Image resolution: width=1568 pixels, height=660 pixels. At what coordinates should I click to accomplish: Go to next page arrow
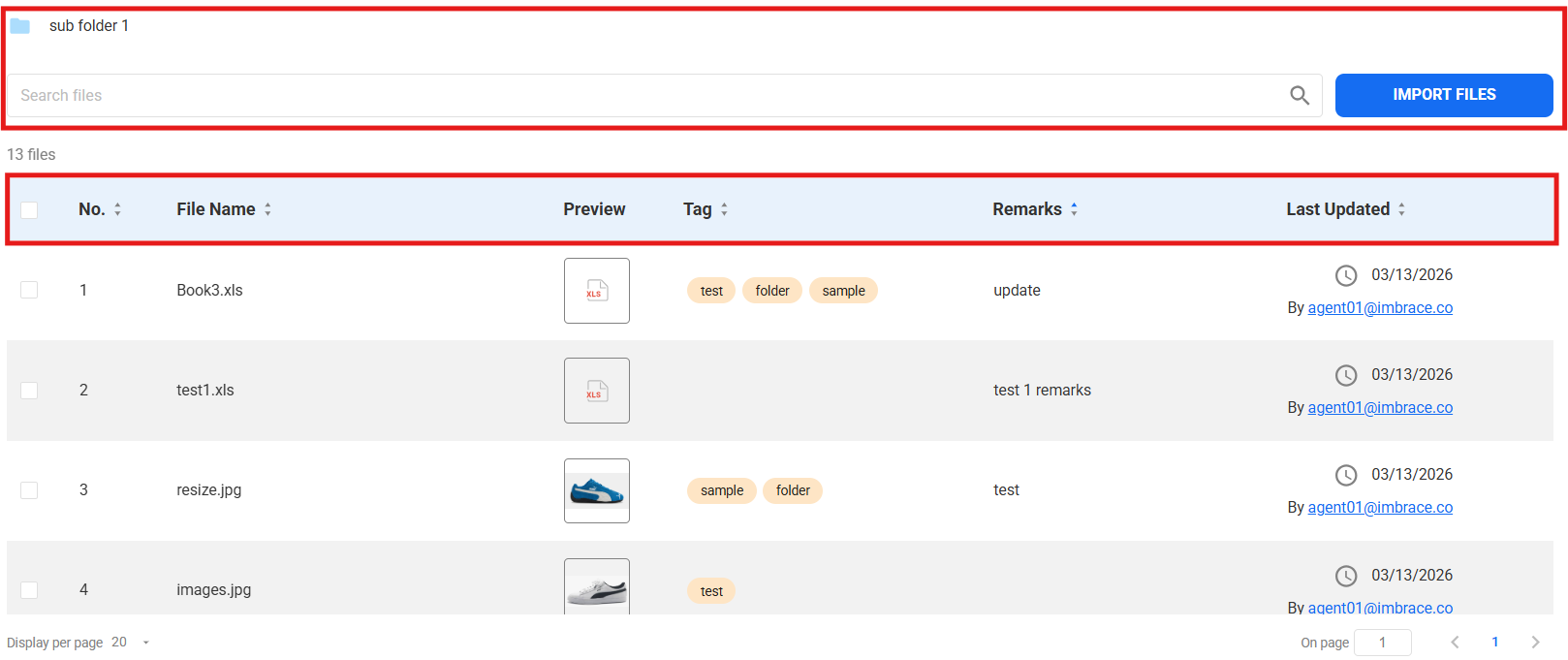(x=1535, y=642)
